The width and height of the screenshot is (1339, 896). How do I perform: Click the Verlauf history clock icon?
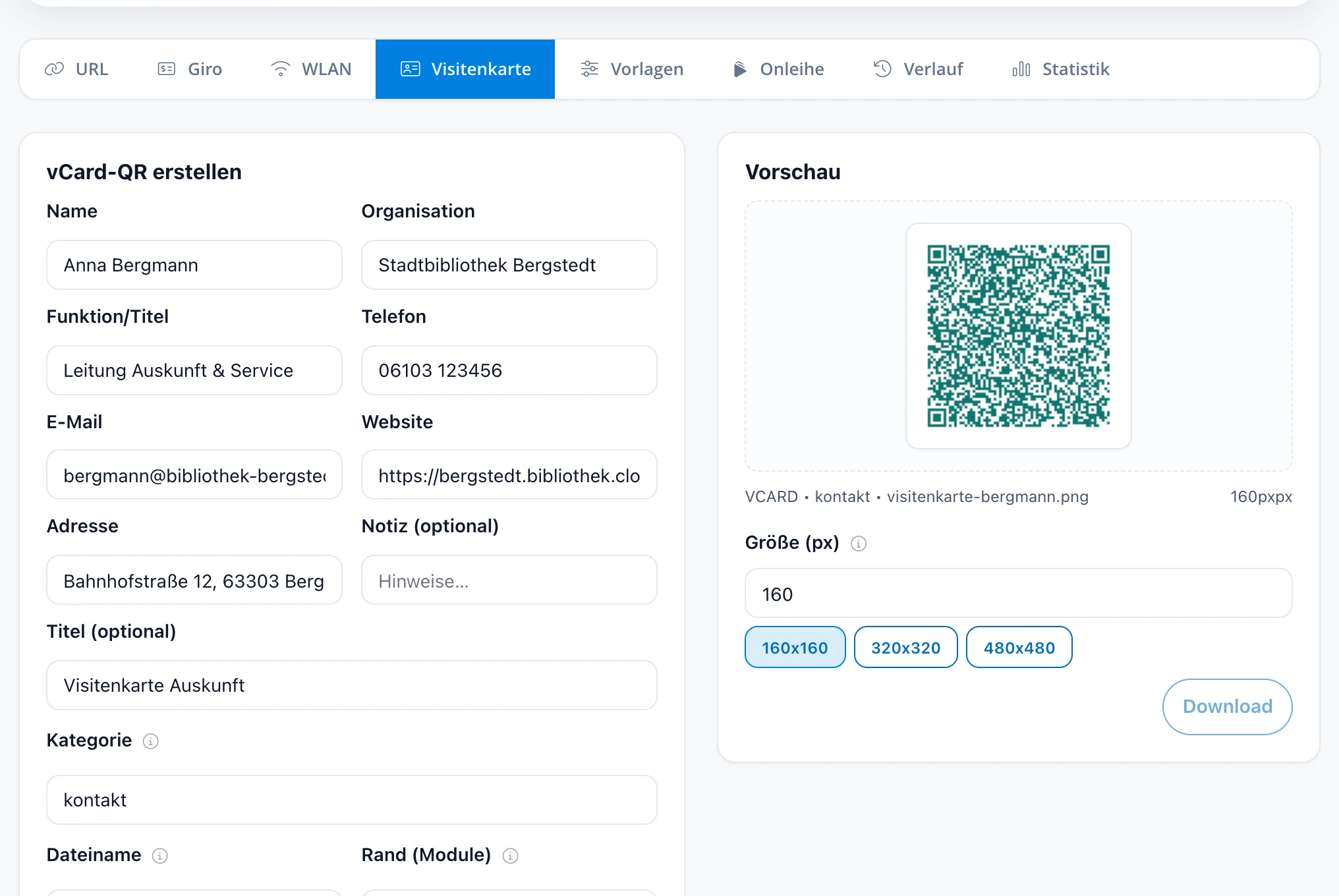[x=882, y=69]
